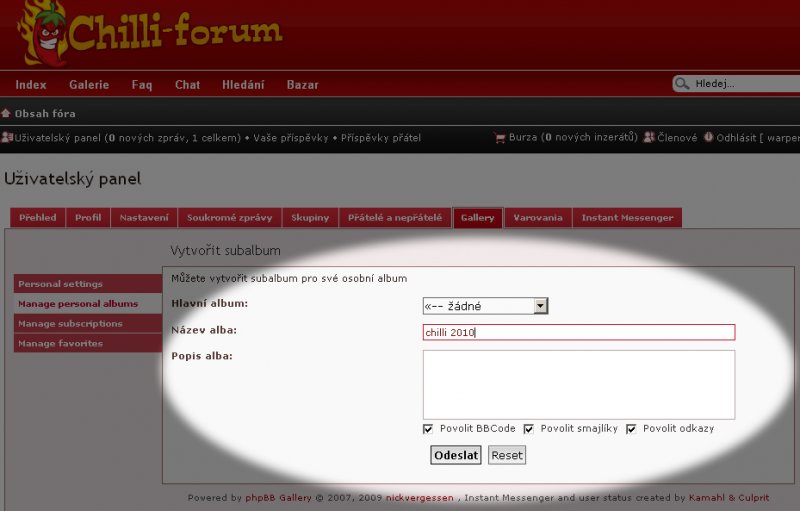
Task: Click the Burza shopping cart icon
Action: point(500,137)
